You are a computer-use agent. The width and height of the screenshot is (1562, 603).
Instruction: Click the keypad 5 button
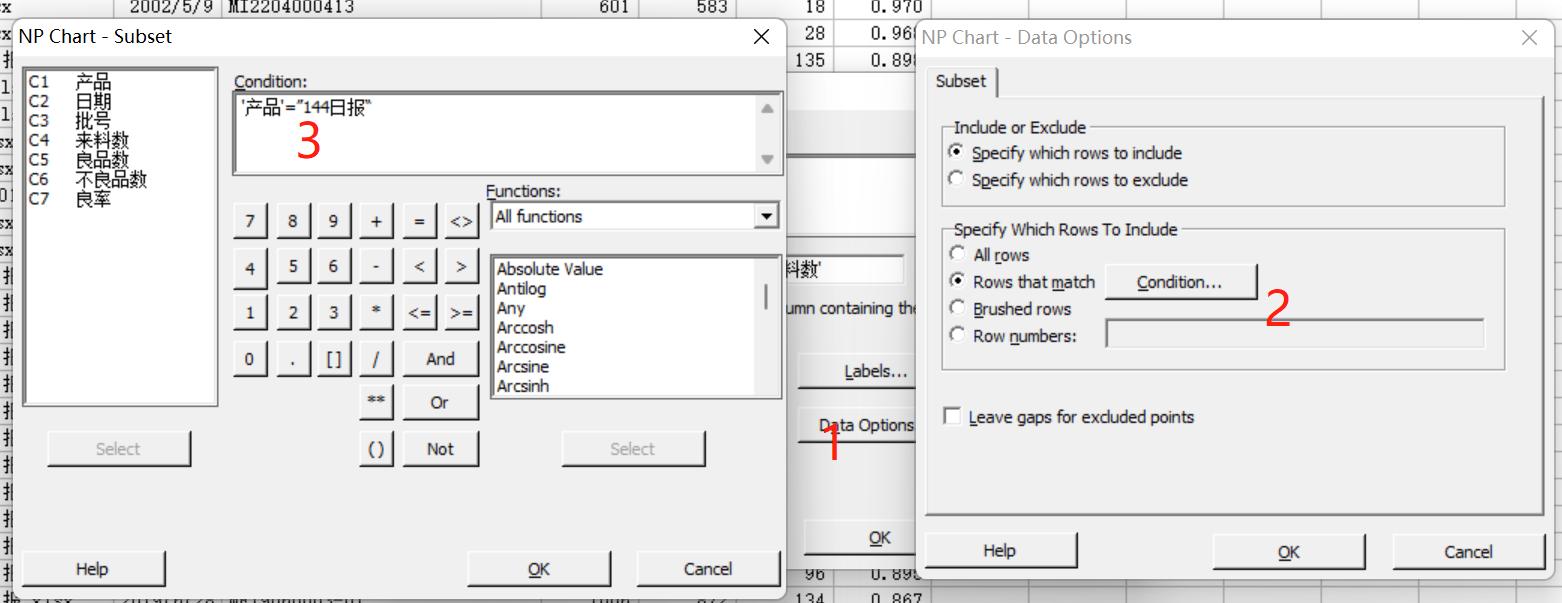click(292, 268)
